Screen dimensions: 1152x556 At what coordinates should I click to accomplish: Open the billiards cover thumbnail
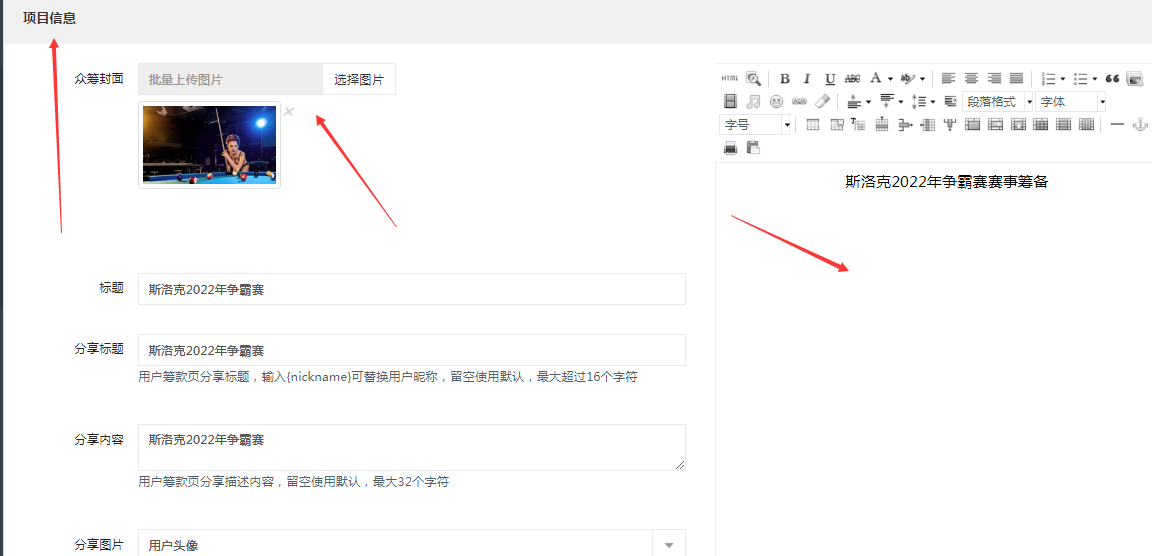coord(209,145)
